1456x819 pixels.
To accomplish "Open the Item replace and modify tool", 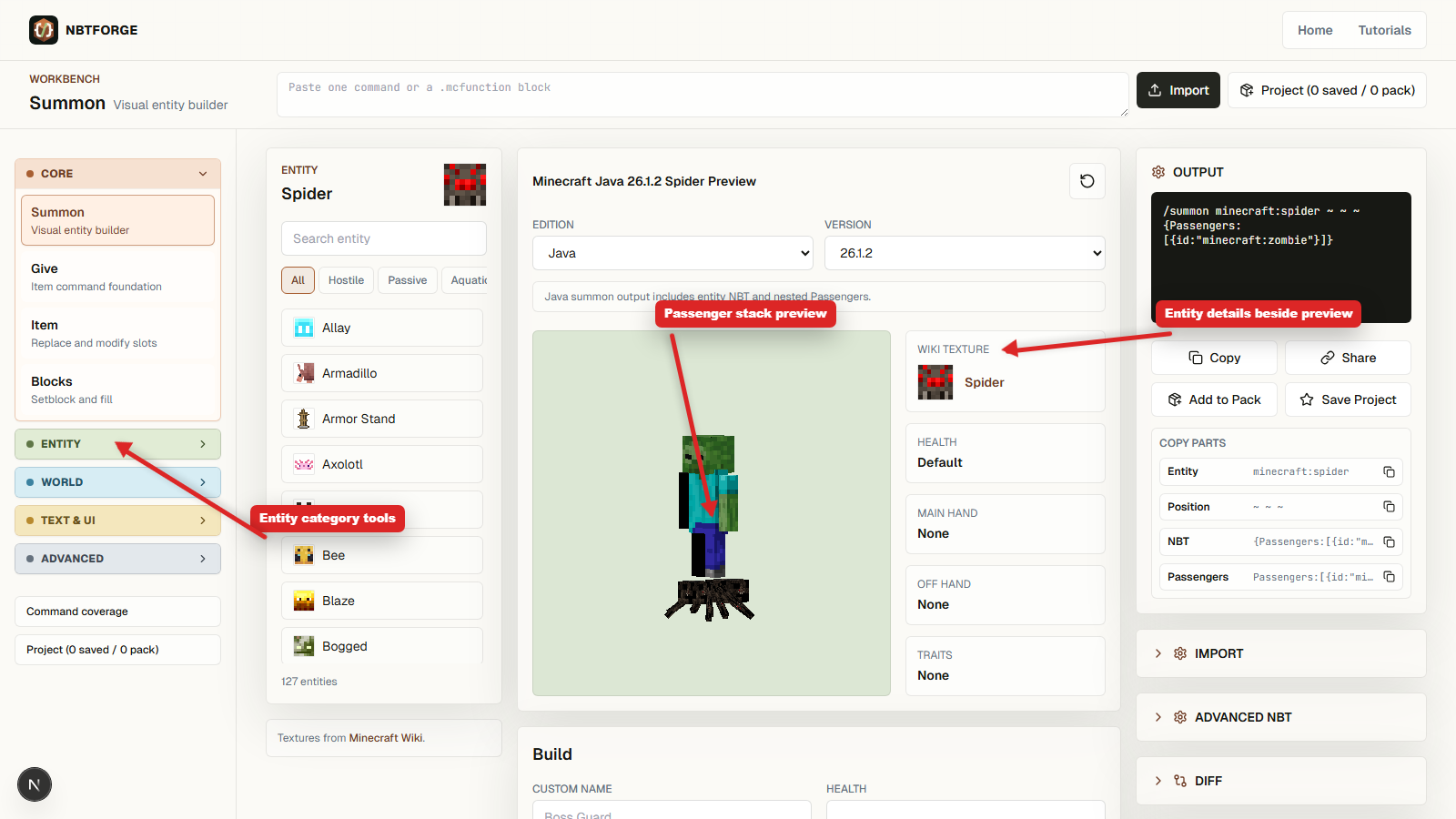I will (117, 333).
